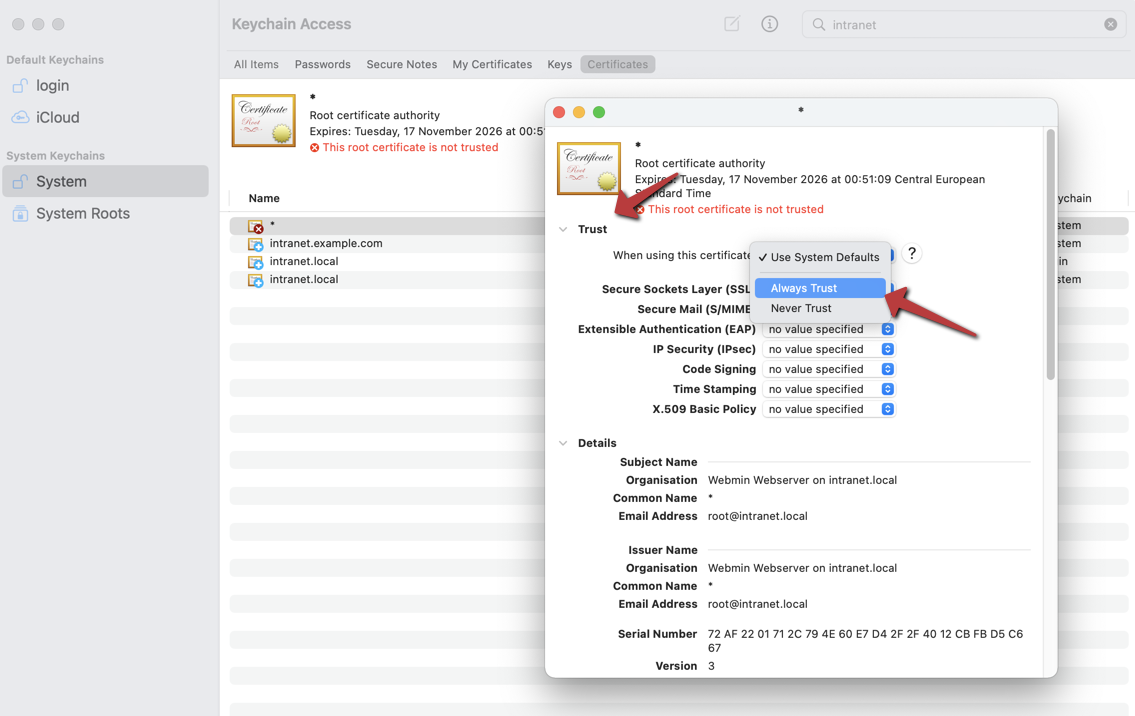The image size is (1135, 716).
Task: Collapse the Trust section
Action: [563, 229]
